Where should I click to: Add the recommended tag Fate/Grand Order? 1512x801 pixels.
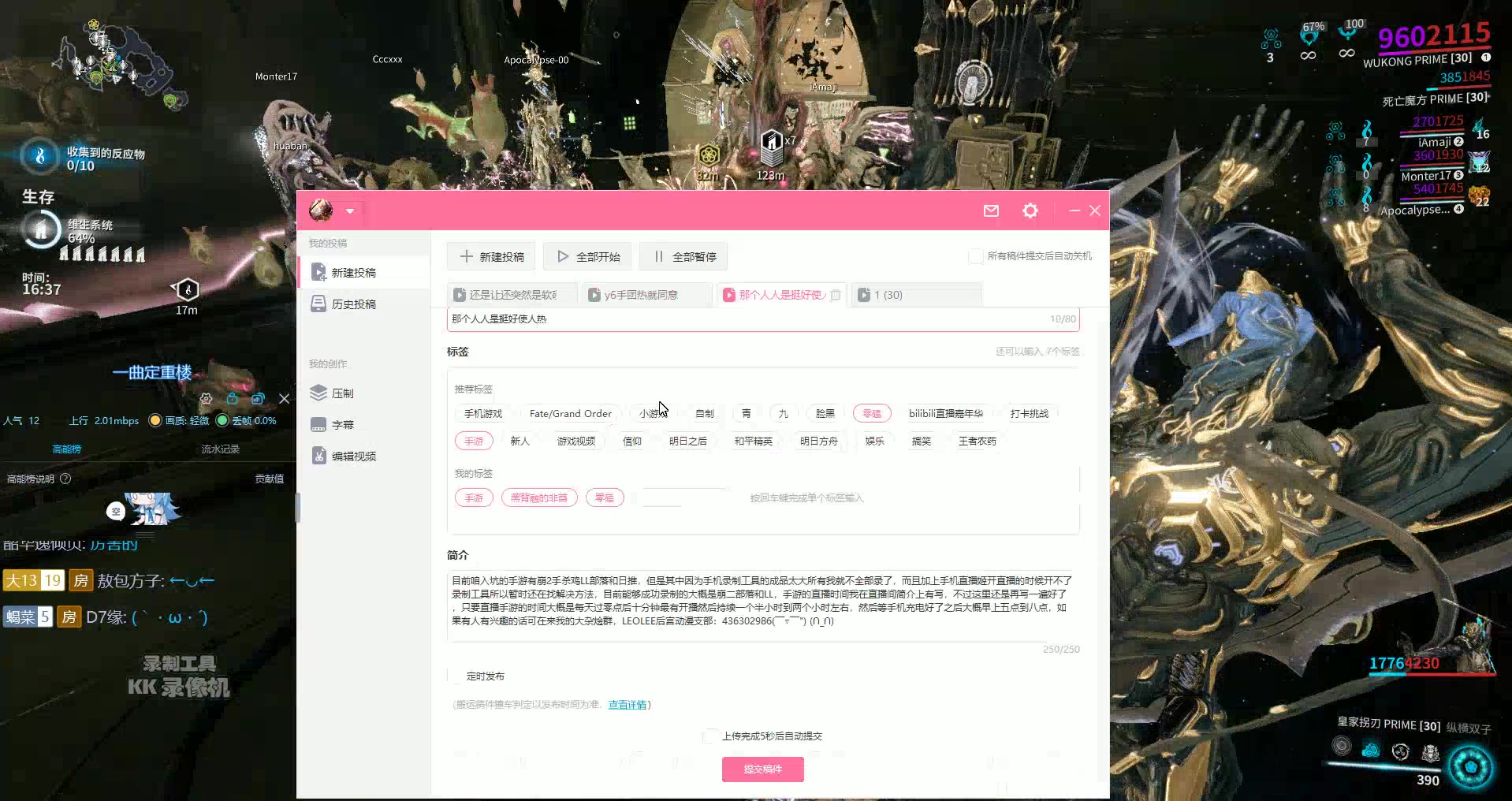[x=571, y=414]
